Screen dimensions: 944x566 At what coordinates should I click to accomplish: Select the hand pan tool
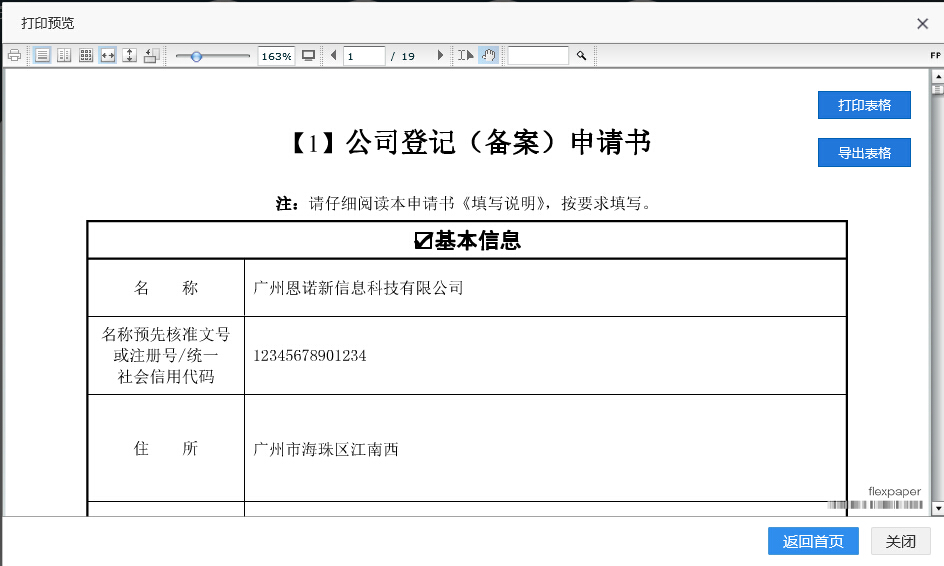point(488,55)
